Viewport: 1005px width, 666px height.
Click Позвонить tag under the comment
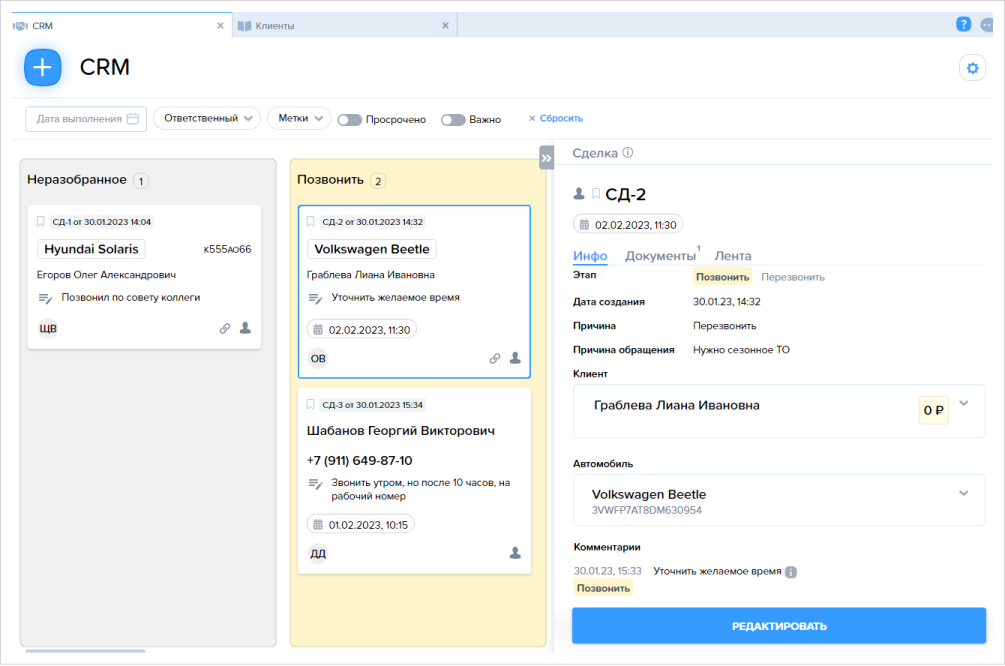pyautogui.click(x=603, y=588)
